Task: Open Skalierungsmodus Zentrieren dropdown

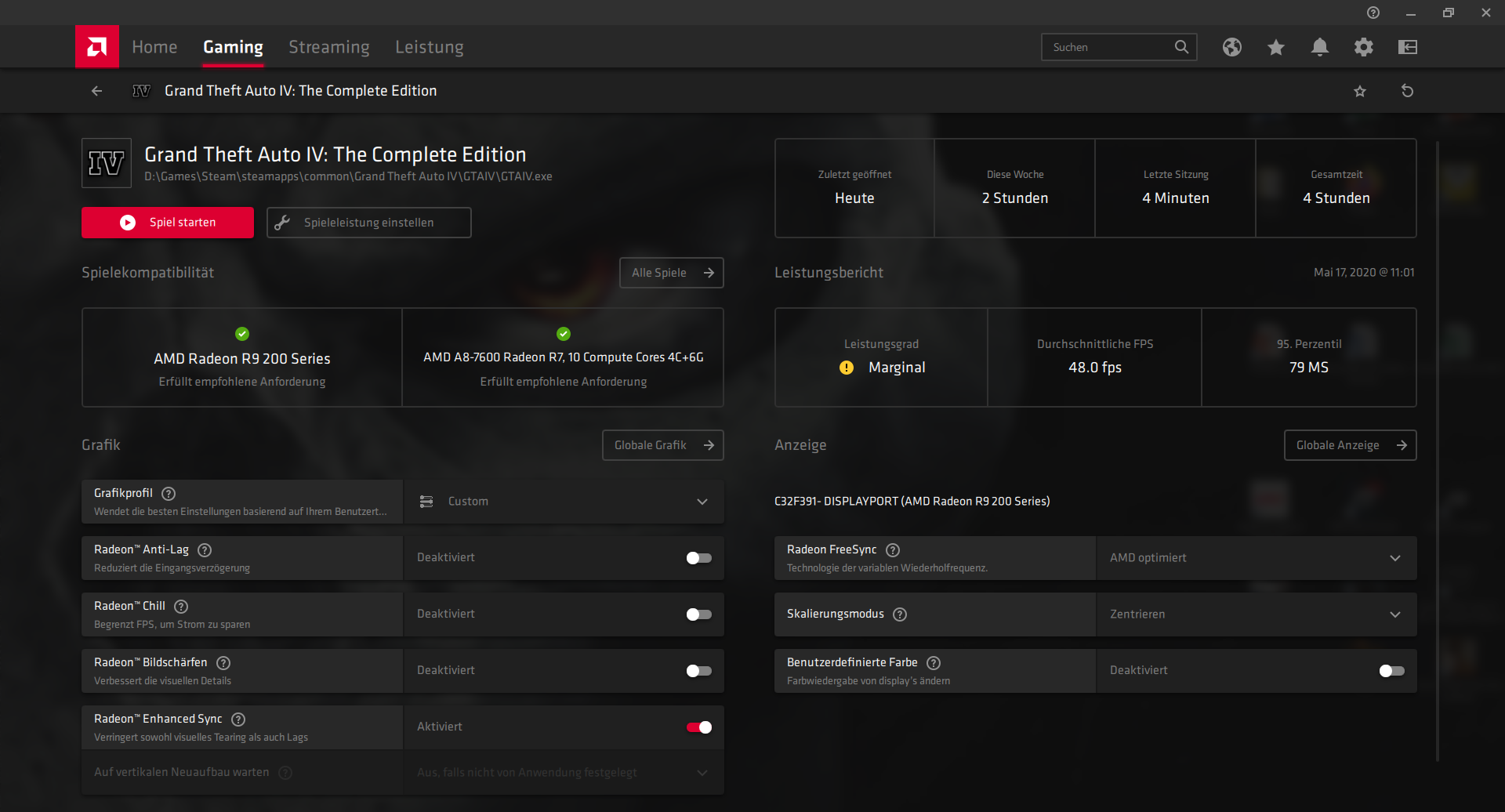Action: coord(1257,614)
